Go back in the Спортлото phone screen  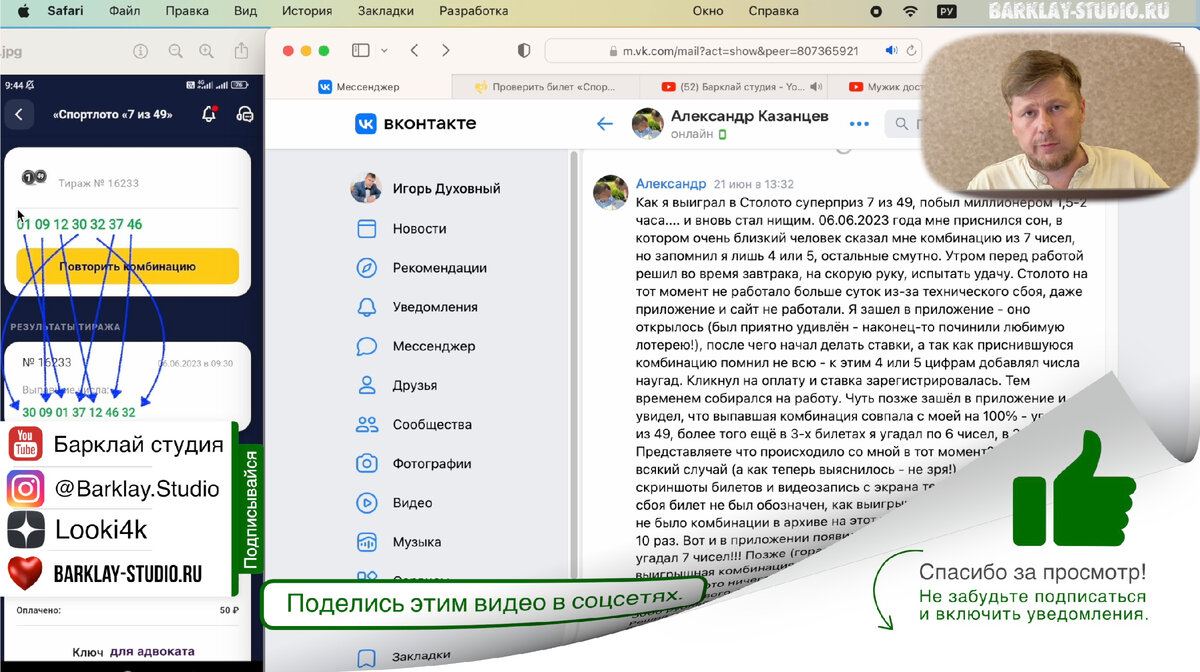click(19, 114)
